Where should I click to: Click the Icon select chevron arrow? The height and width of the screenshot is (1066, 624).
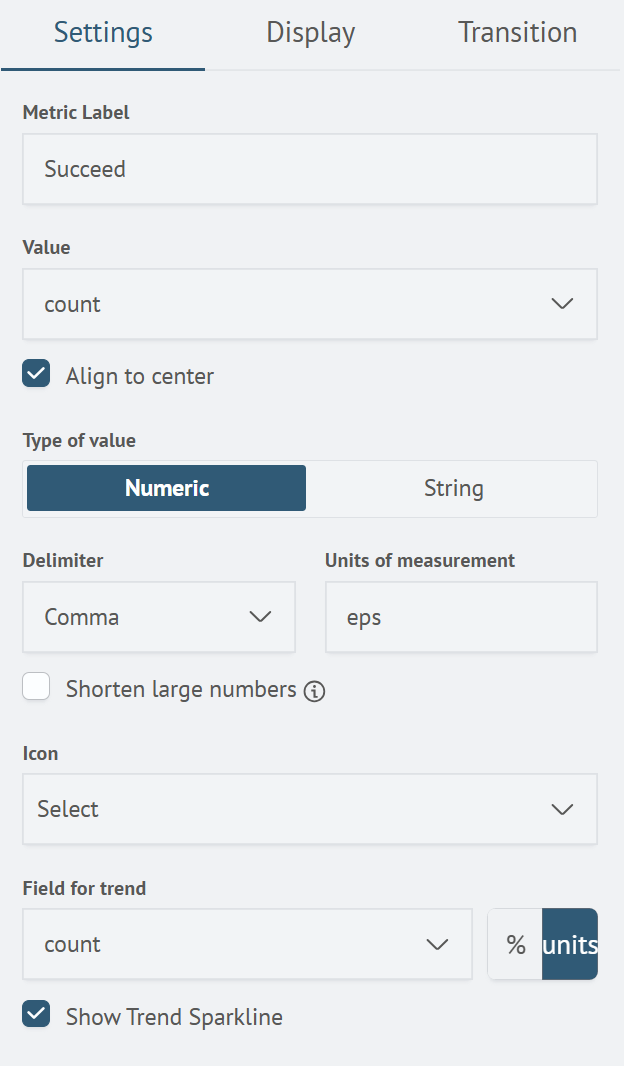562,809
